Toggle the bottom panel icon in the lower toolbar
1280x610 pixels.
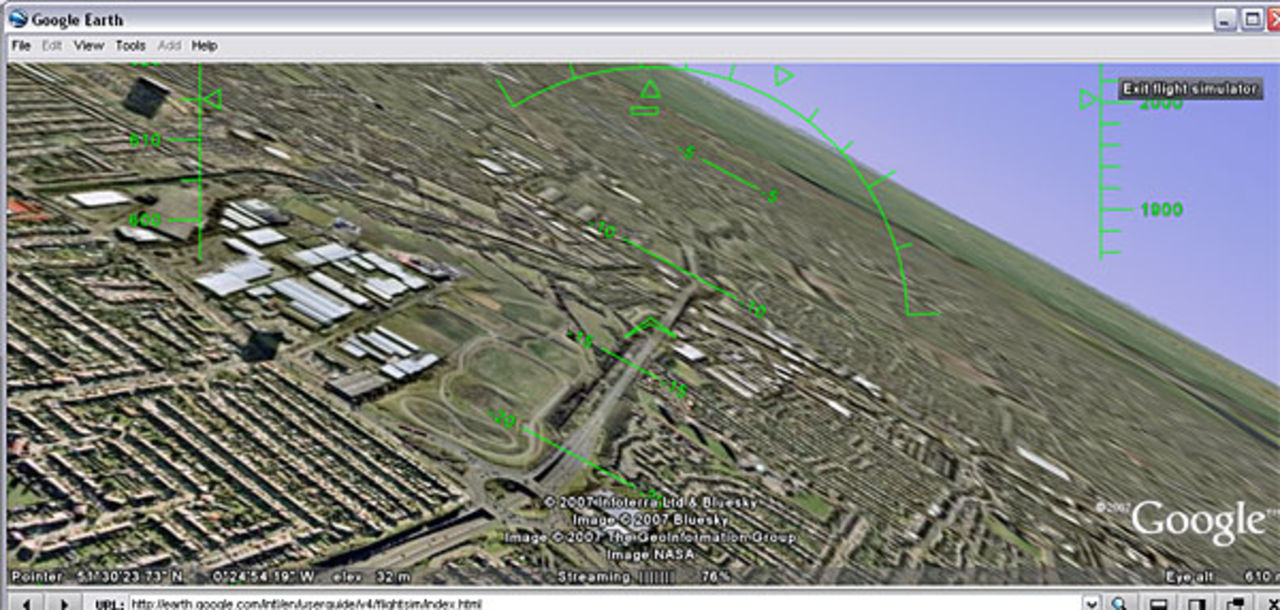tap(1160, 602)
